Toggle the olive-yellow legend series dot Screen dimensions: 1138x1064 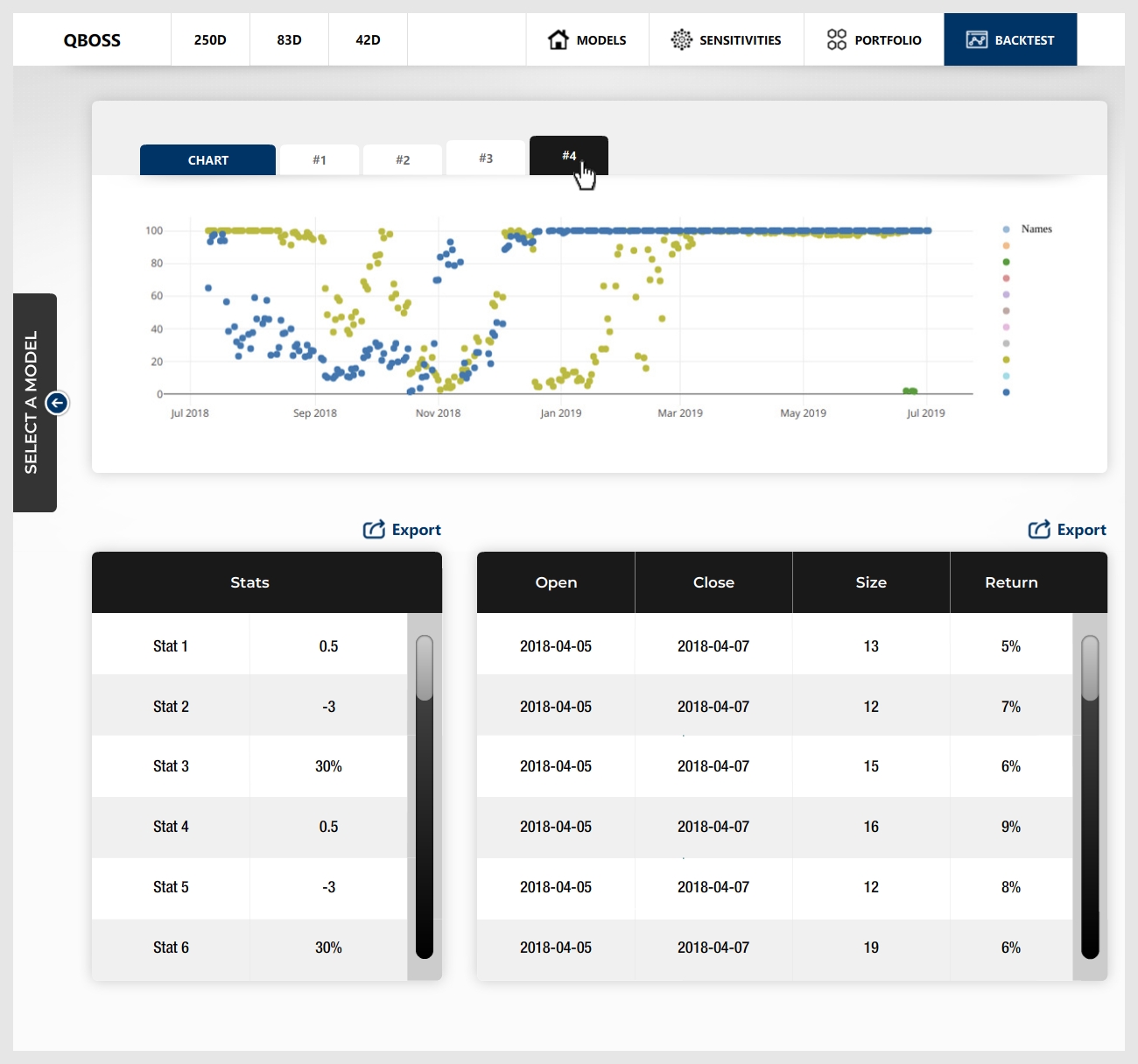[1006, 360]
